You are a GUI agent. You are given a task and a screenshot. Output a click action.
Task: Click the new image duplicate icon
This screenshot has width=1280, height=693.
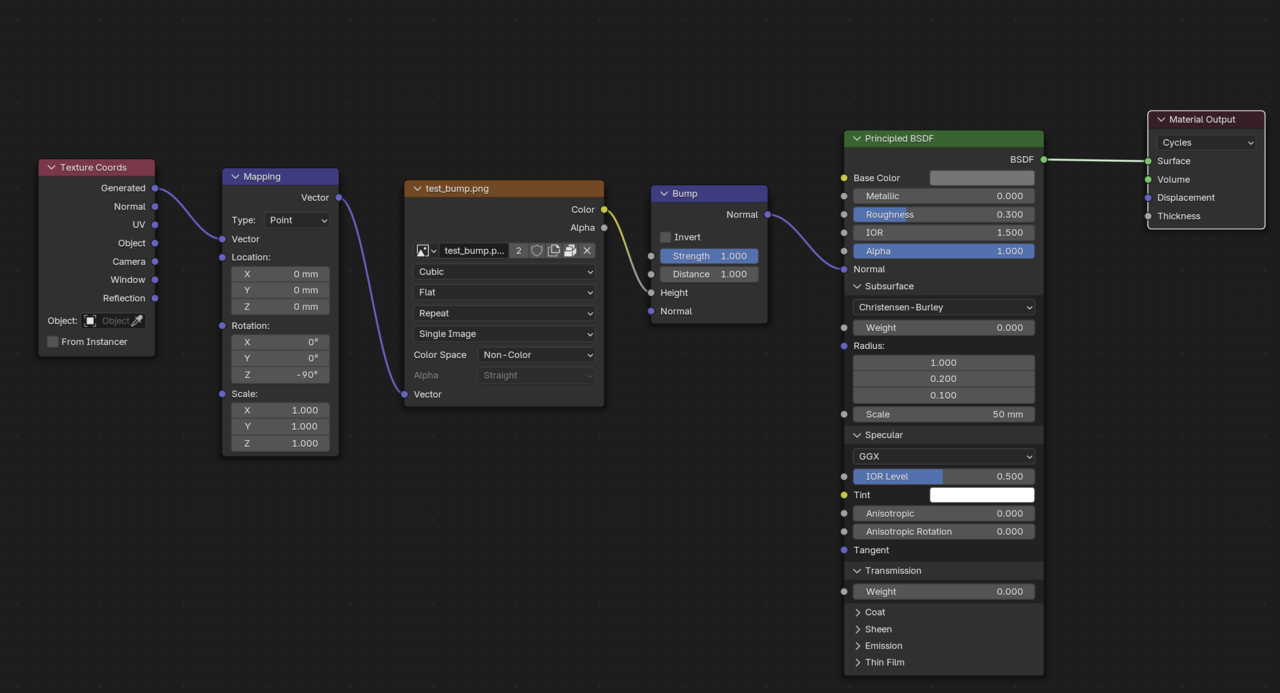pos(553,251)
